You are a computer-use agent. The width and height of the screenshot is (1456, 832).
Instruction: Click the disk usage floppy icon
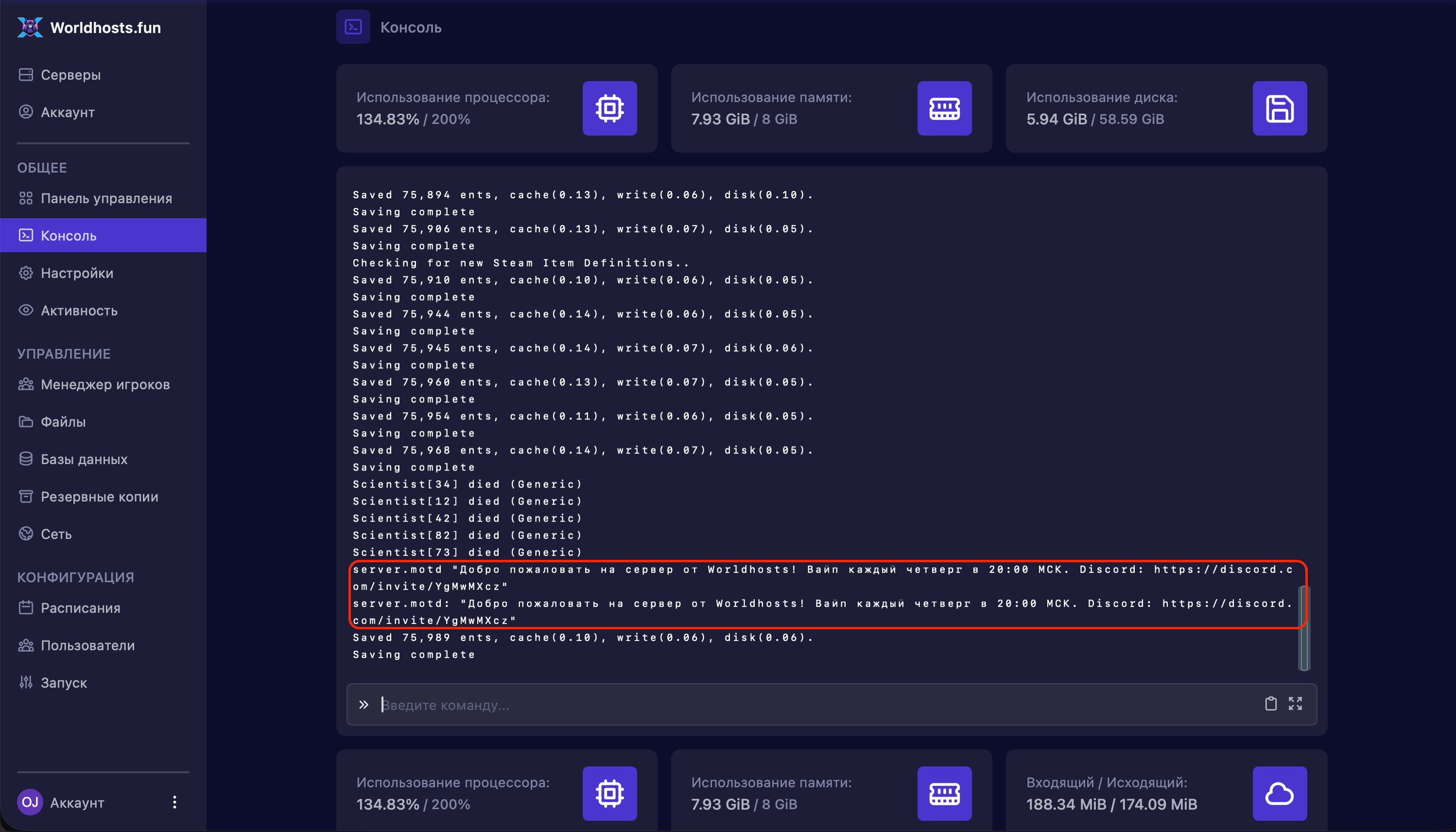tap(1280, 108)
